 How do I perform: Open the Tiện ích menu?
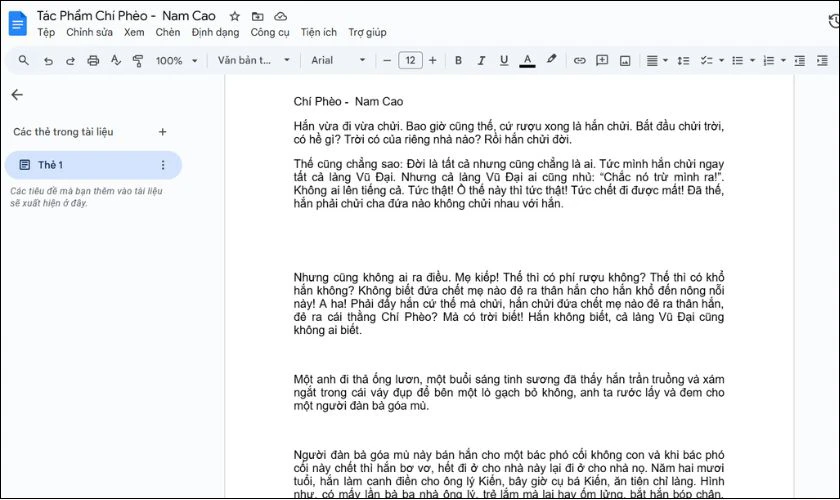tap(319, 32)
